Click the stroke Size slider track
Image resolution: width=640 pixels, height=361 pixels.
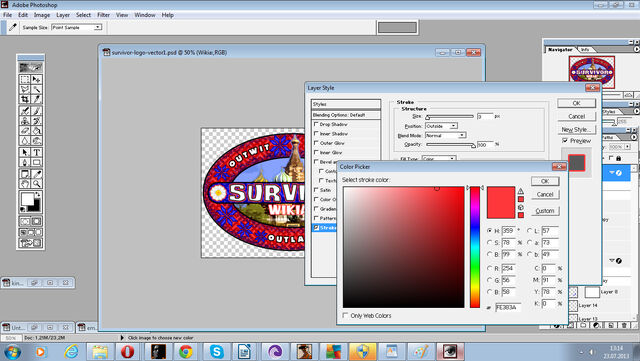click(449, 116)
